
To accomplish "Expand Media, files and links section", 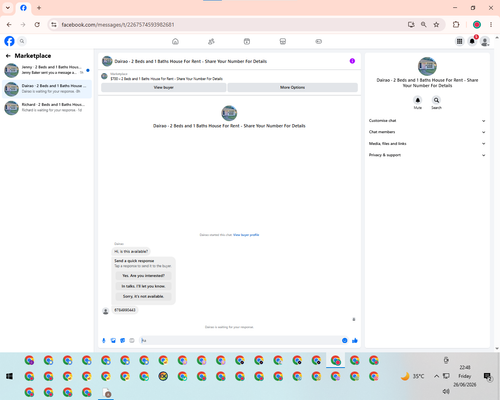I will pyautogui.click(x=427, y=144).
